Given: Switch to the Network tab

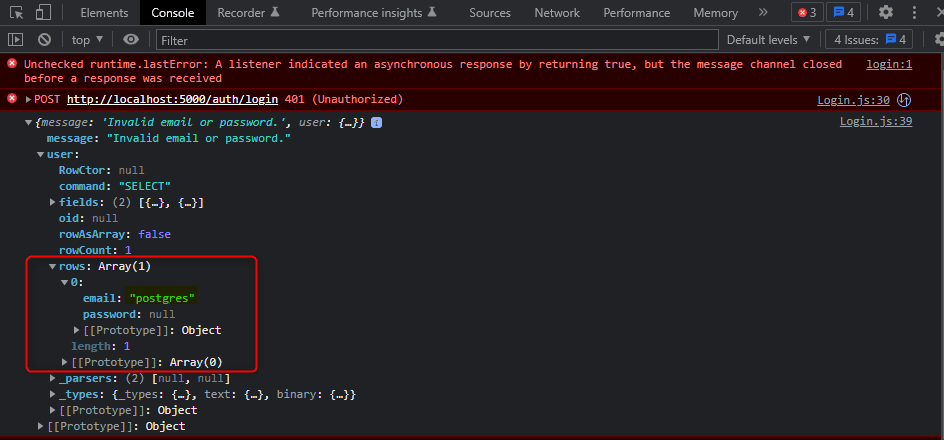Looking at the screenshot, I should (x=557, y=13).
